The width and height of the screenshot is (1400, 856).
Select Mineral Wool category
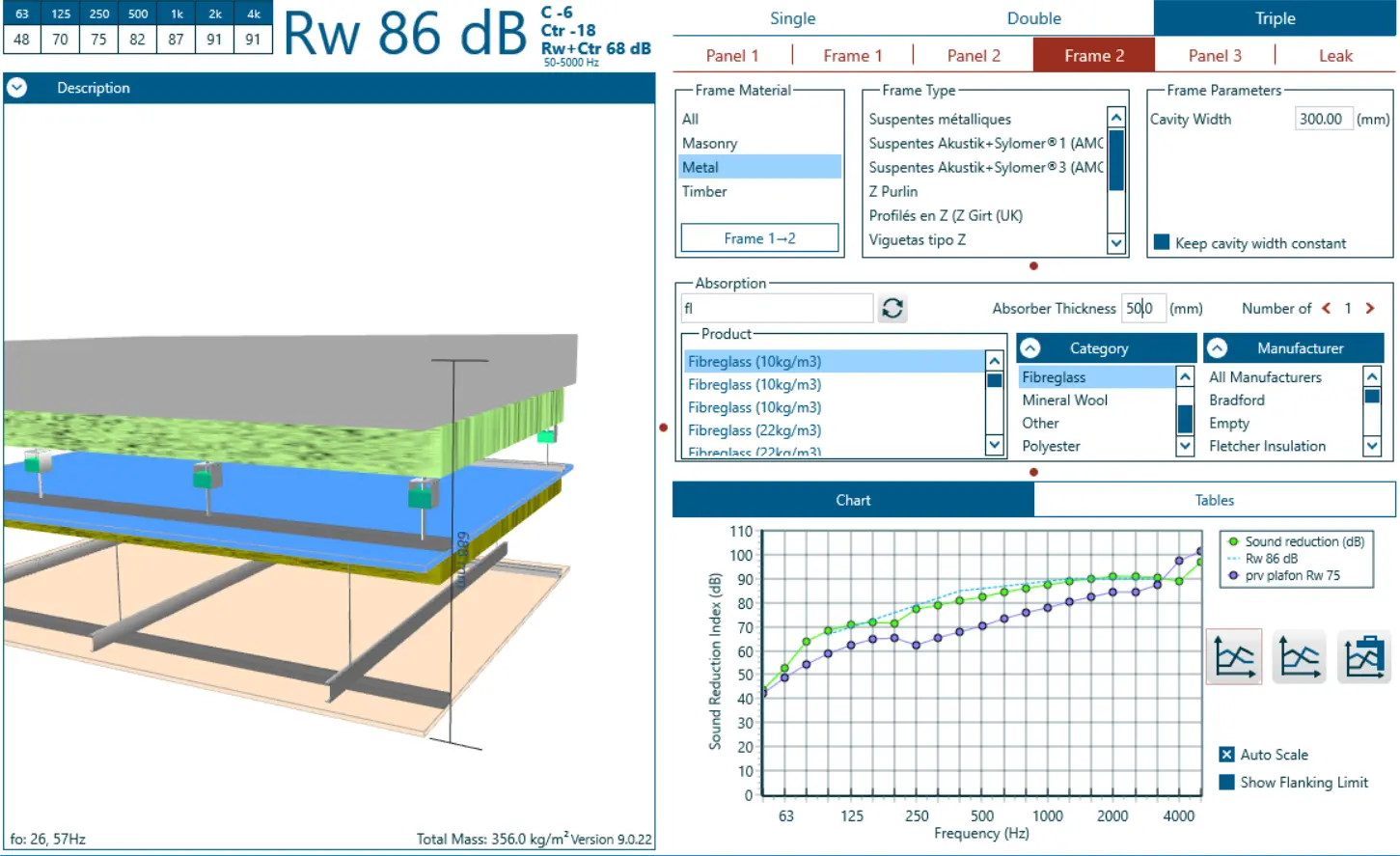pyautogui.click(x=1064, y=400)
